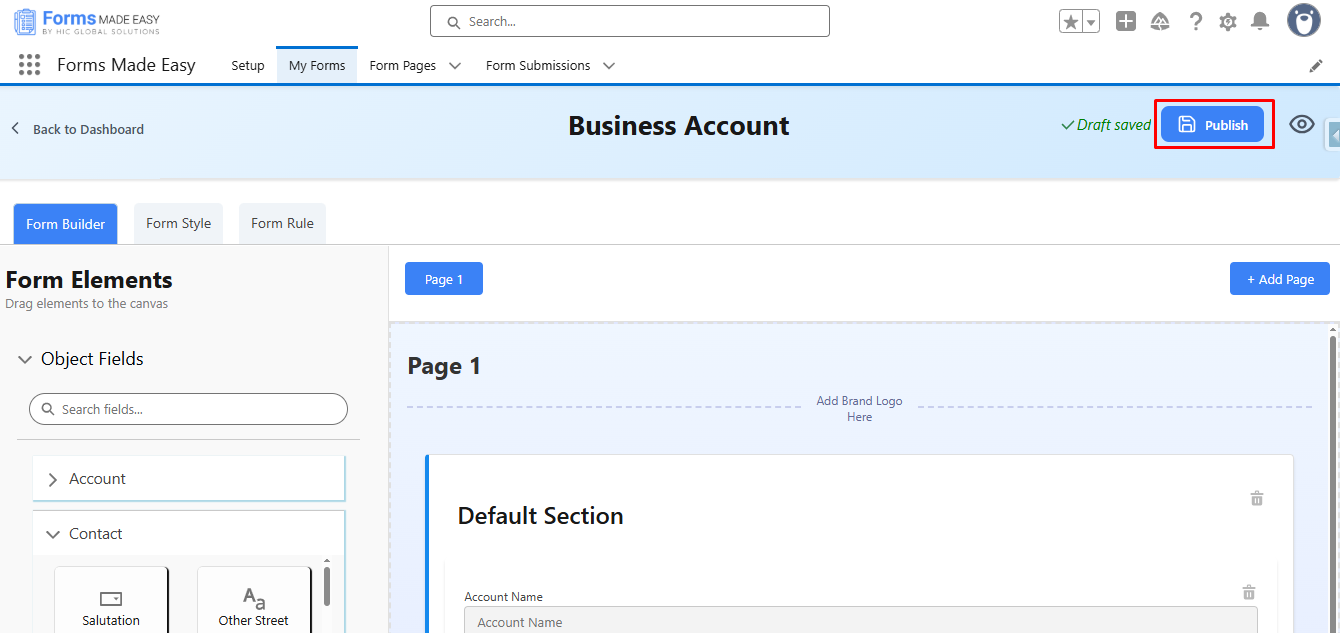Switch to the Form Rule tab

(282, 223)
